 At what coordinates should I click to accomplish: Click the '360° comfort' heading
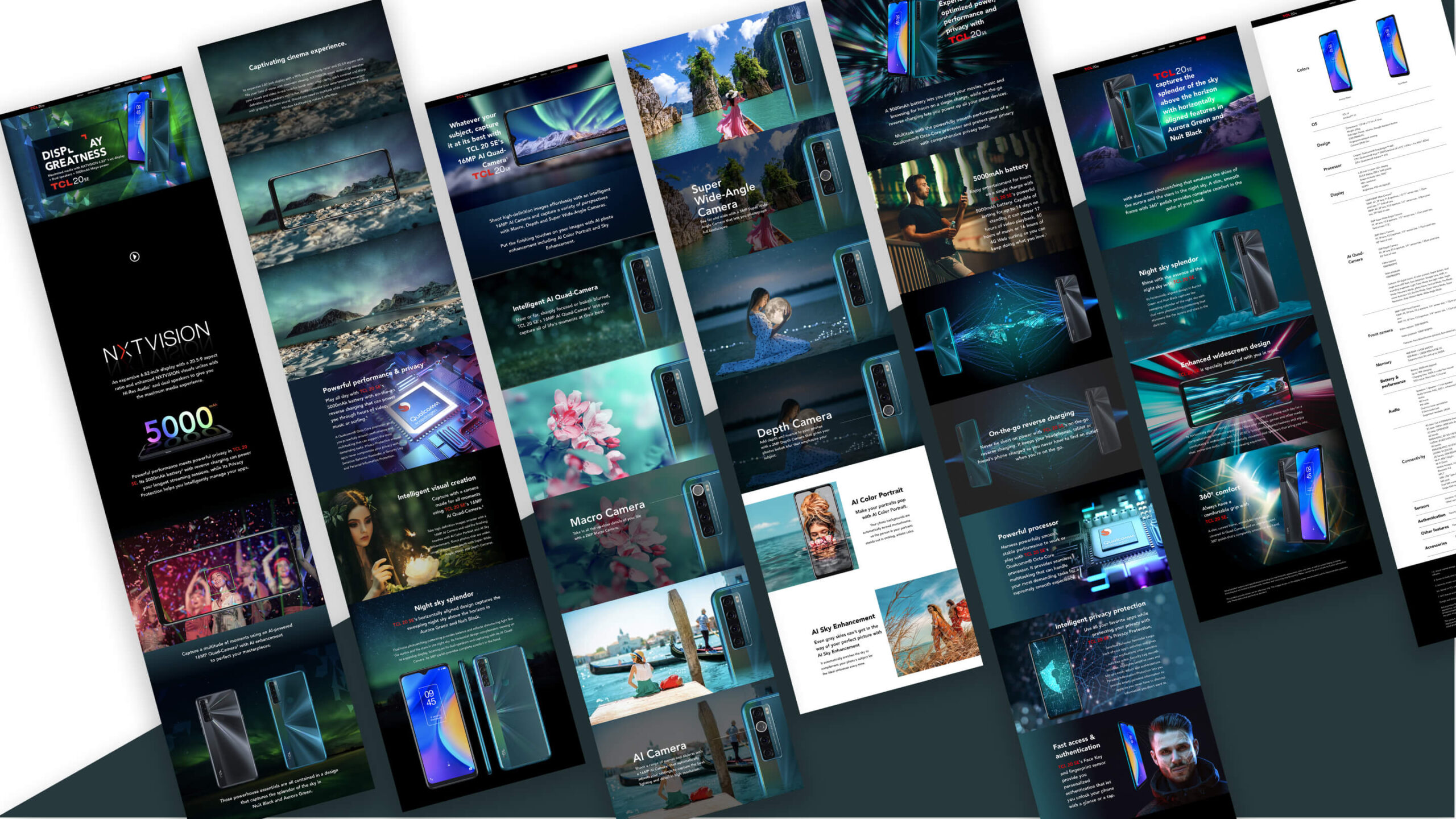[x=1219, y=493]
